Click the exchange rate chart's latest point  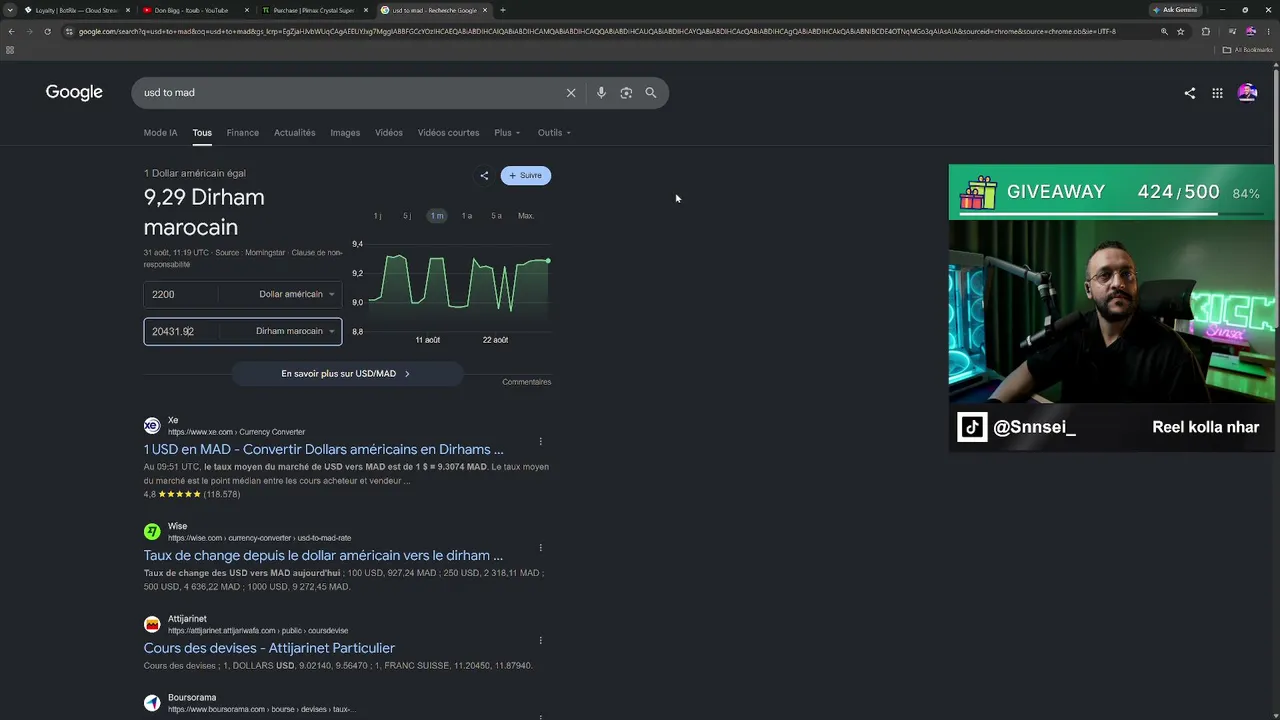(548, 261)
